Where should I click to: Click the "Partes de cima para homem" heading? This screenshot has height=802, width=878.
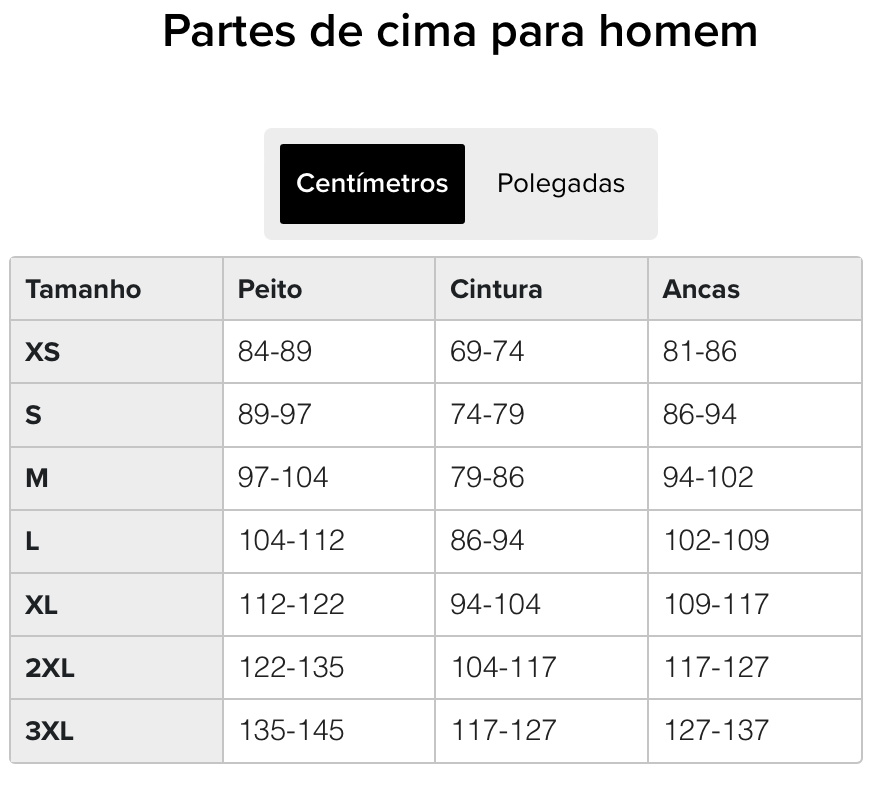pos(460,32)
